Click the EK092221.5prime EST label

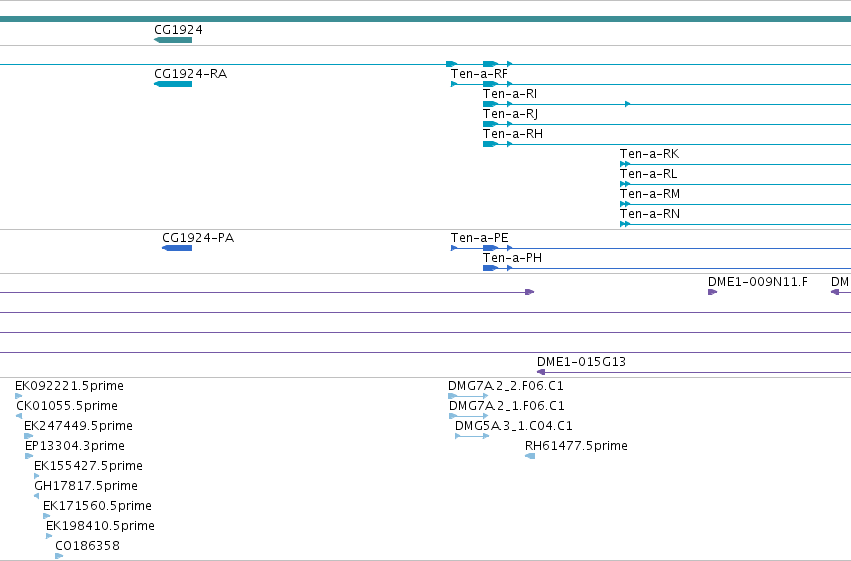coord(69,386)
